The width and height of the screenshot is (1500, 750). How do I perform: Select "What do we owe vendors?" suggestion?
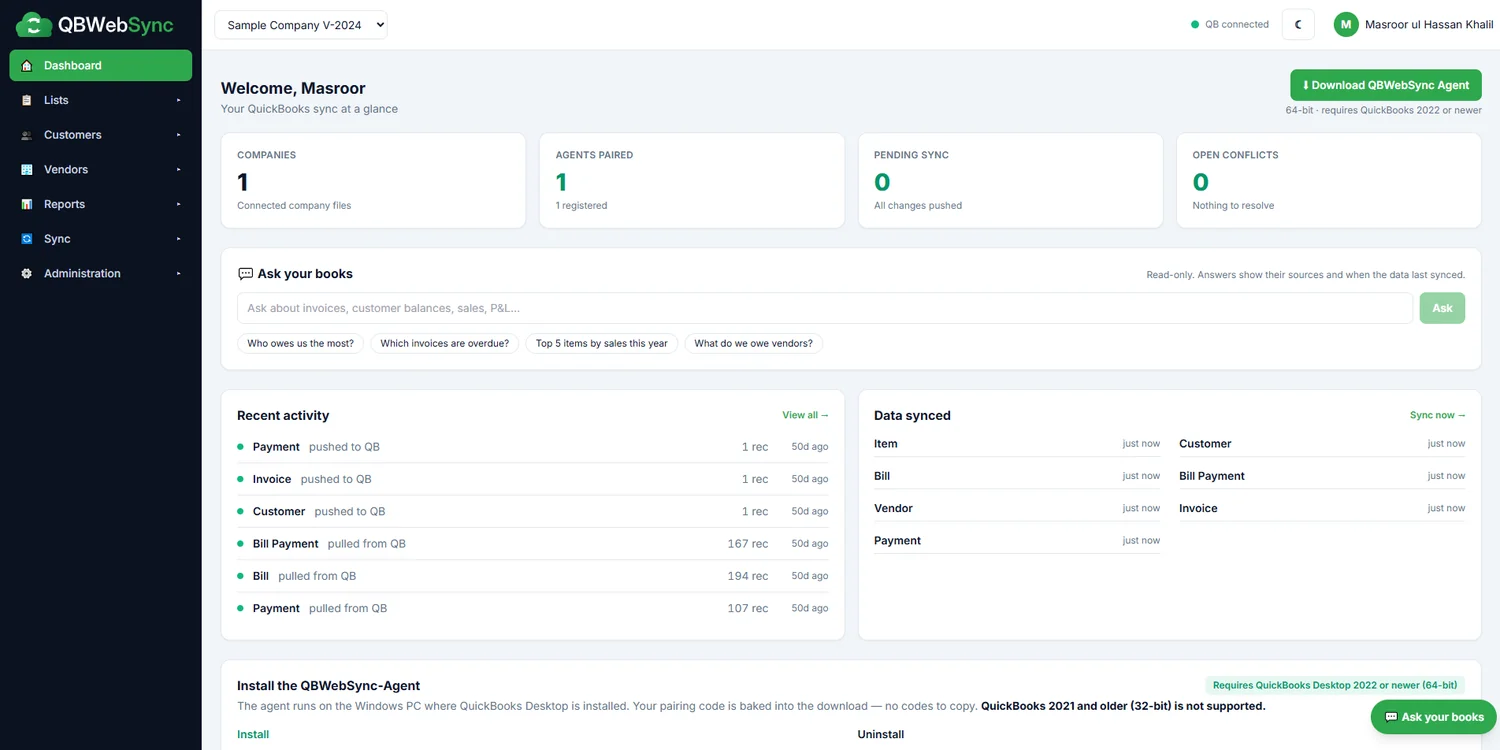click(x=754, y=343)
